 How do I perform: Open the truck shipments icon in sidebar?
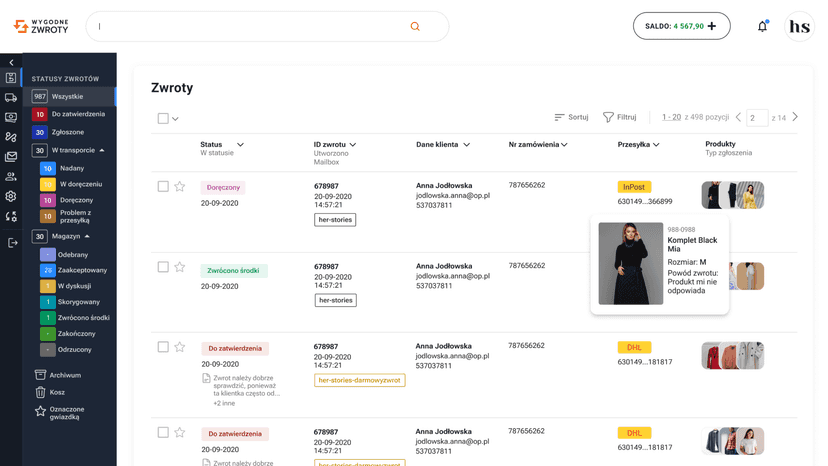(11, 98)
